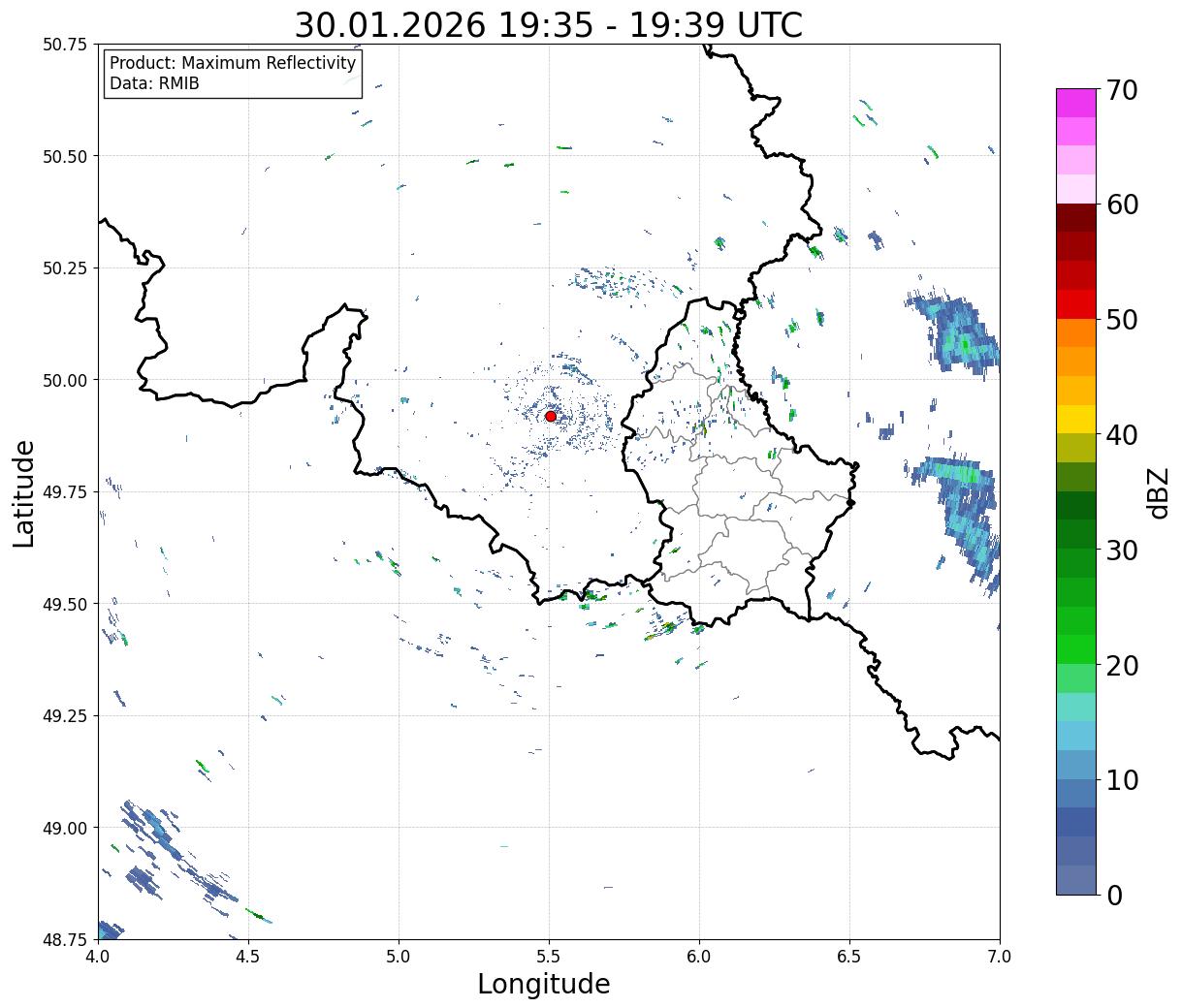The width and height of the screenshot is (1182, 1008).
Task: Click the longitude tick label 5.0
Action: 399,957
